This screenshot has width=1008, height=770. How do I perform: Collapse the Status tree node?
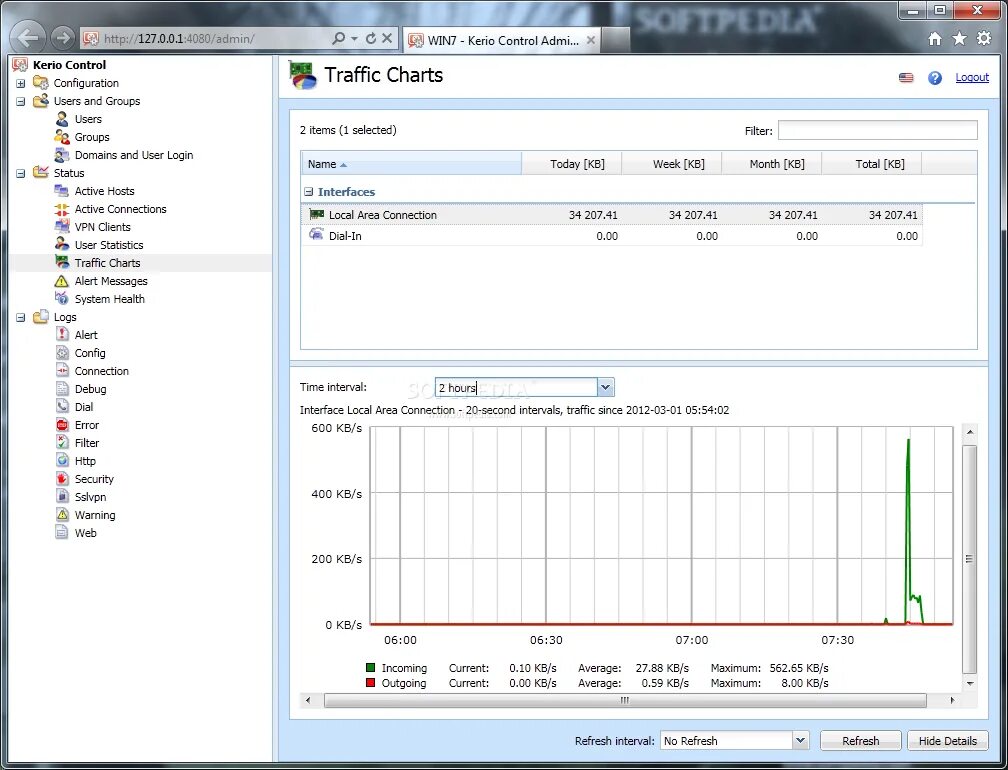tap(21, 174)
